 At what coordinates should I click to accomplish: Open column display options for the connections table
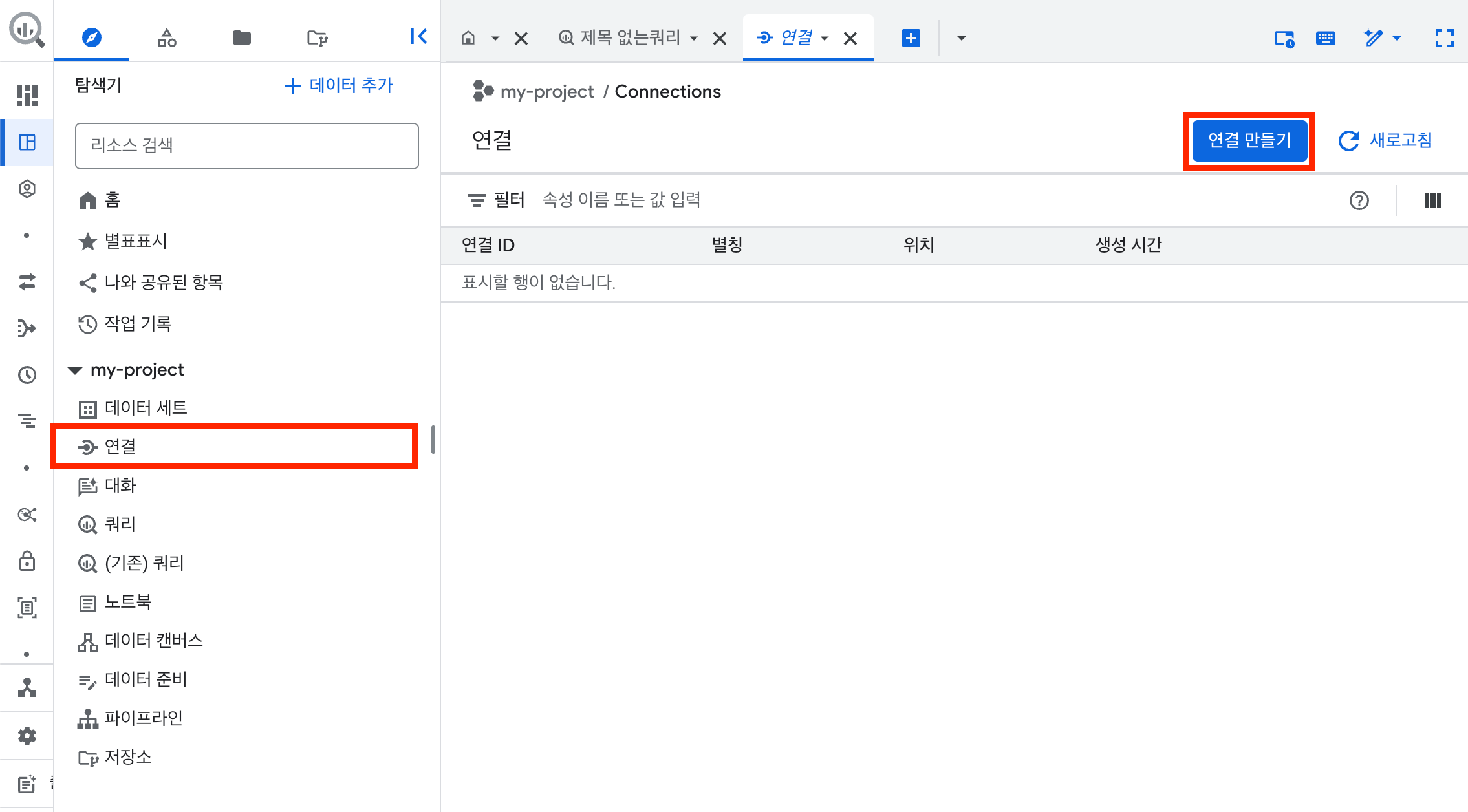point(1432,200)
